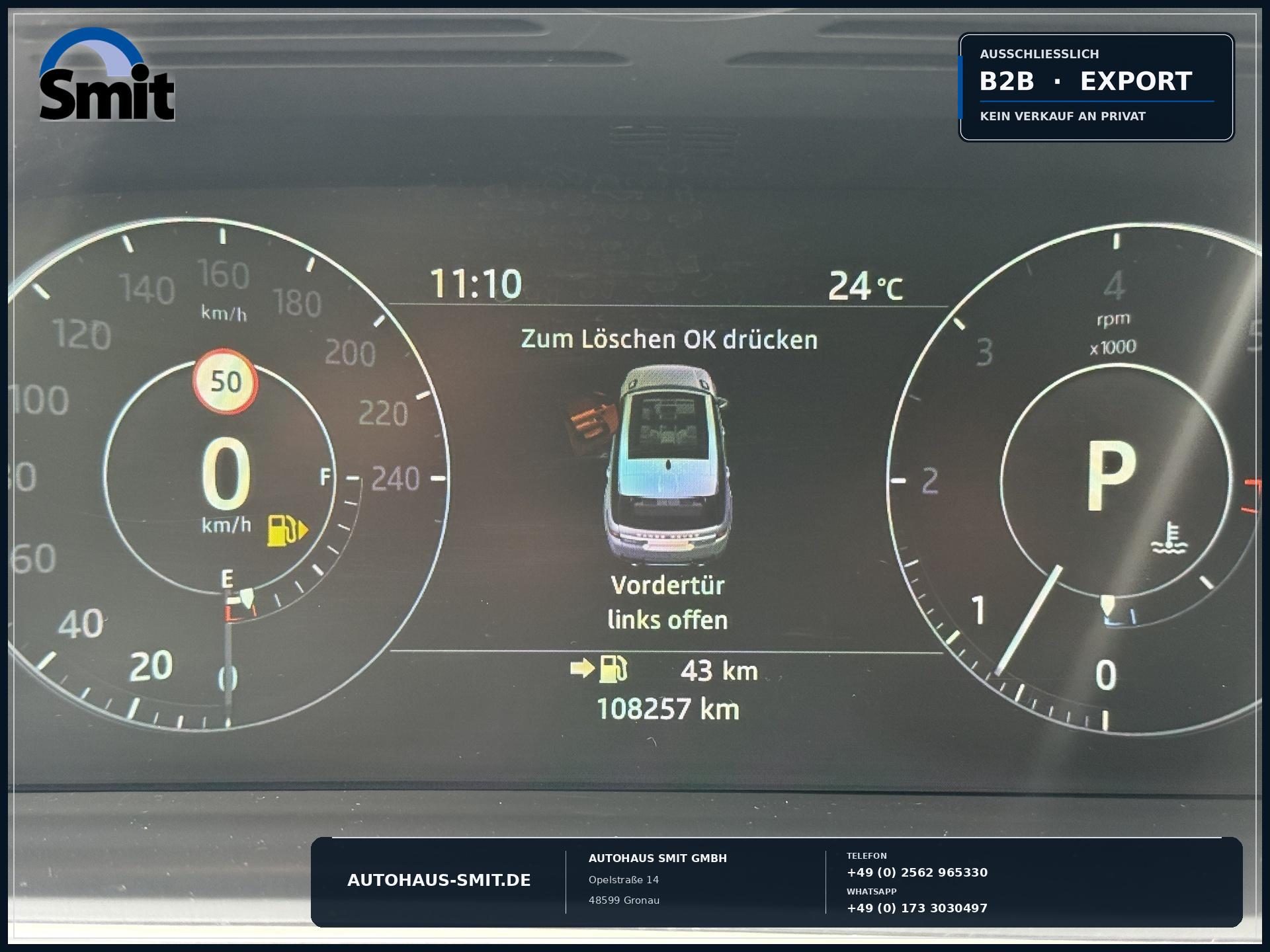Tap the coolant temperature icon
Viewport: 1270px width, 952px height.
[x=1169, y=538]
